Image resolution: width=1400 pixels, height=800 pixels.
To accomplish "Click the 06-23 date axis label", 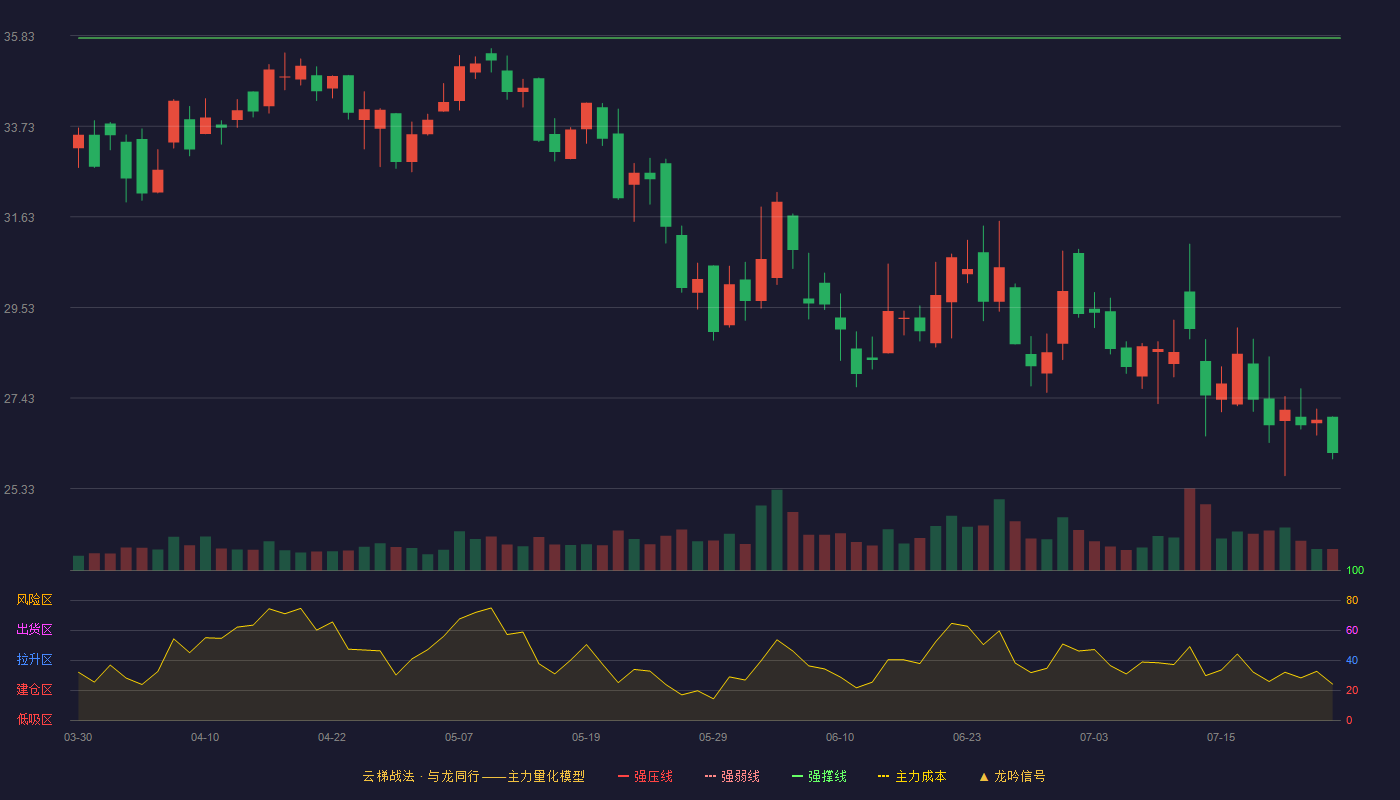I will pyautogui.click(x=967, y=737).
